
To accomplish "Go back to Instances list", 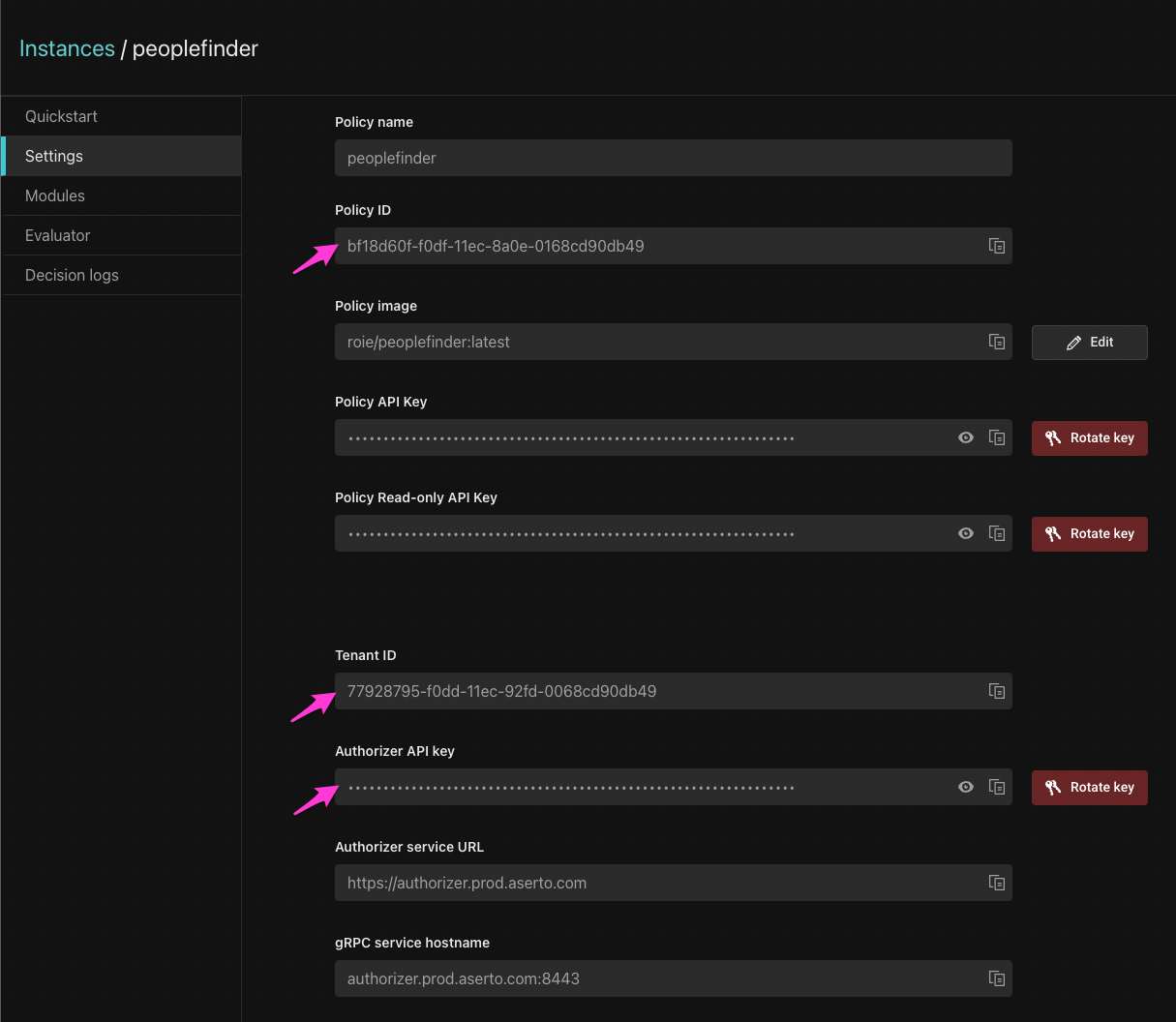I will 67,48.
